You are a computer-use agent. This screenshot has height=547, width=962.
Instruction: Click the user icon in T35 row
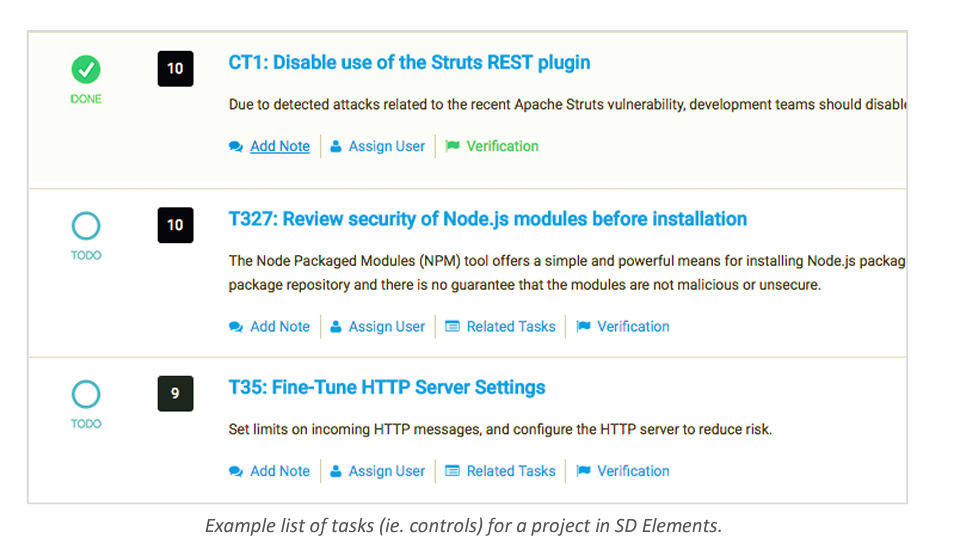(x=336, y=471)
